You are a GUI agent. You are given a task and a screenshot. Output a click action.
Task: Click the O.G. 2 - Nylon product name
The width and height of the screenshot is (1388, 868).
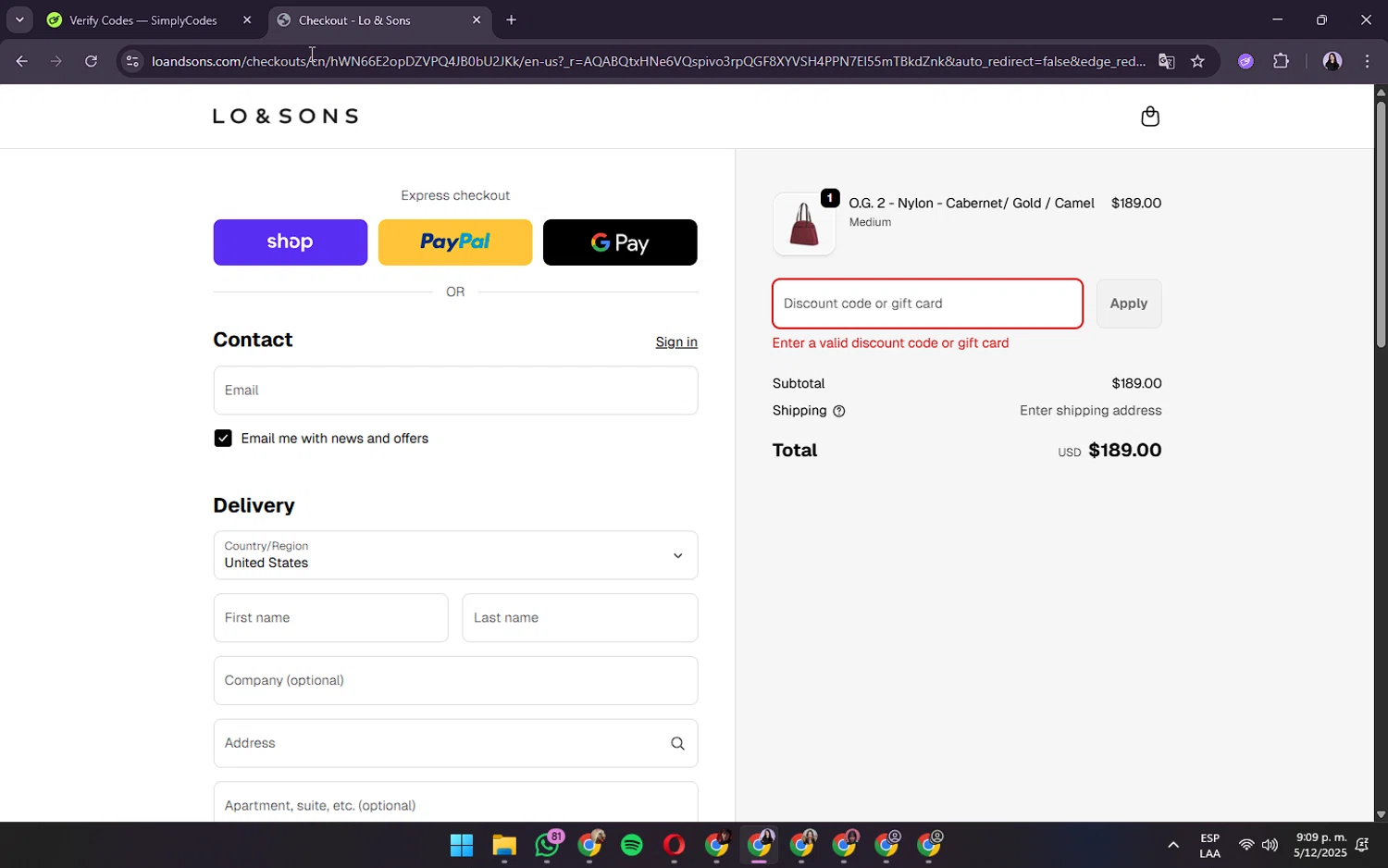coord(972,204)
